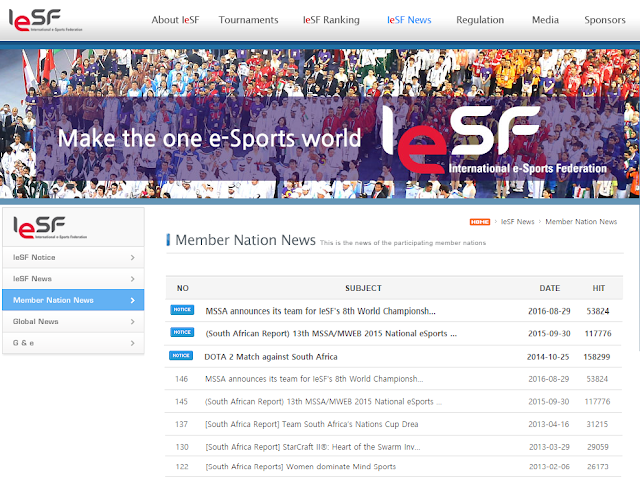This screenshot has height=477, width=640.
Task: Open notice post 13th MSSA/MWEB 2015 National eSports
Action: [331, 333]
